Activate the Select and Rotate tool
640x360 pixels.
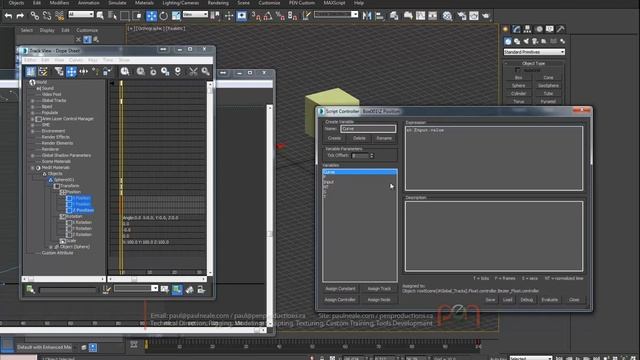coord(164,16)
